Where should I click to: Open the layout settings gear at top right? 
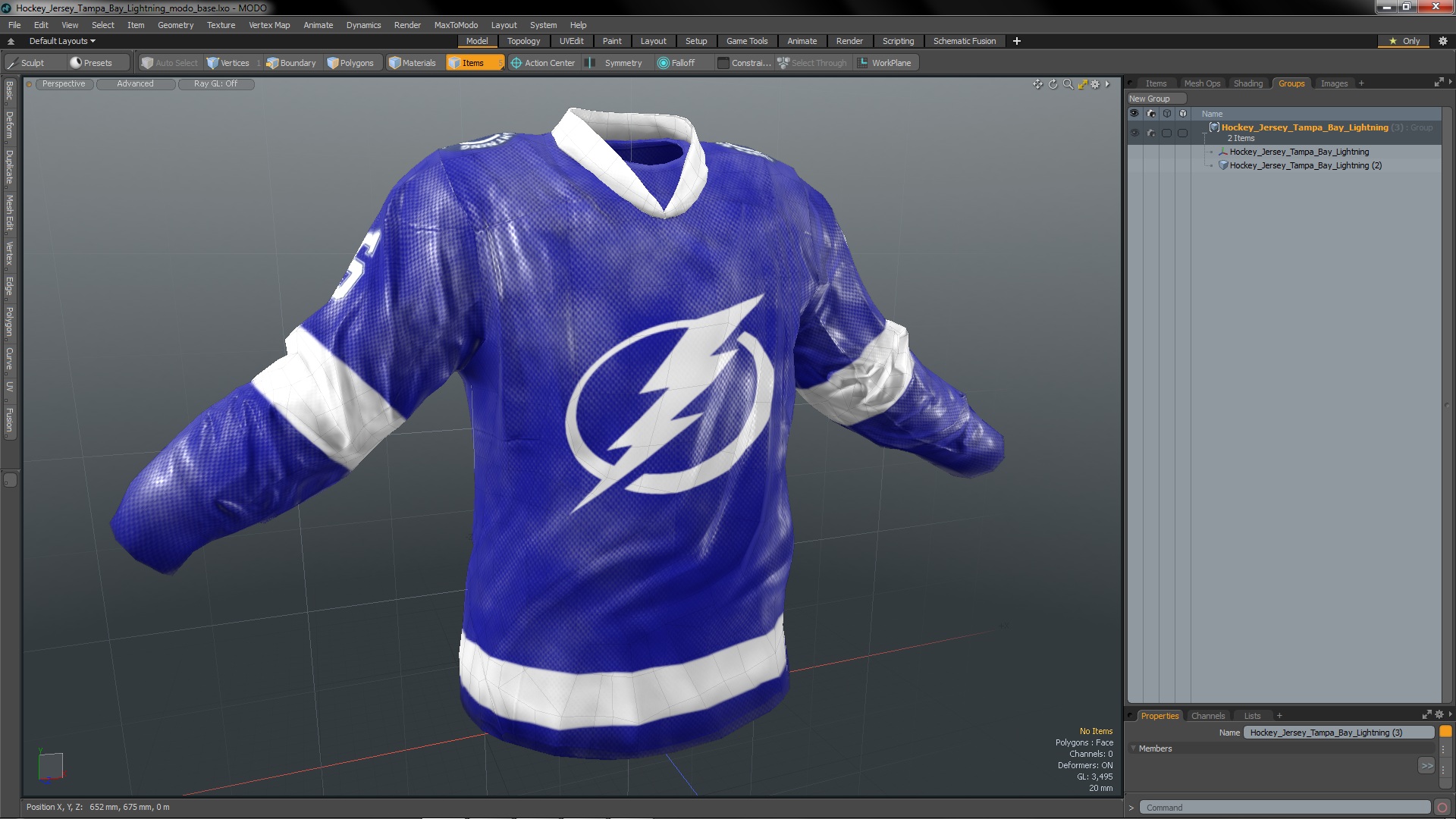pyautogui.click(x=1443, y=41)
